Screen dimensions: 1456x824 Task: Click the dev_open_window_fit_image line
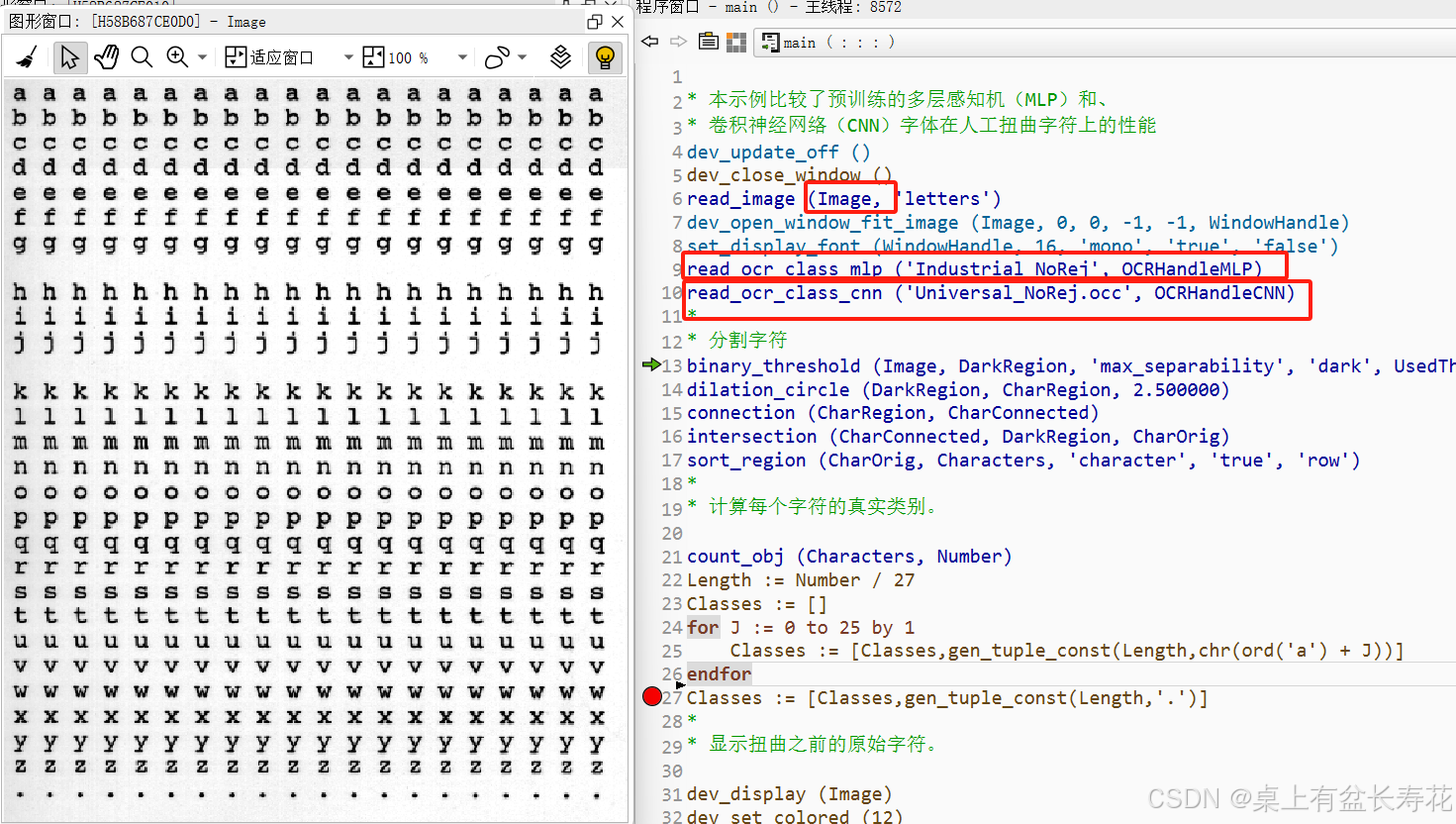tap(1018, 223)
